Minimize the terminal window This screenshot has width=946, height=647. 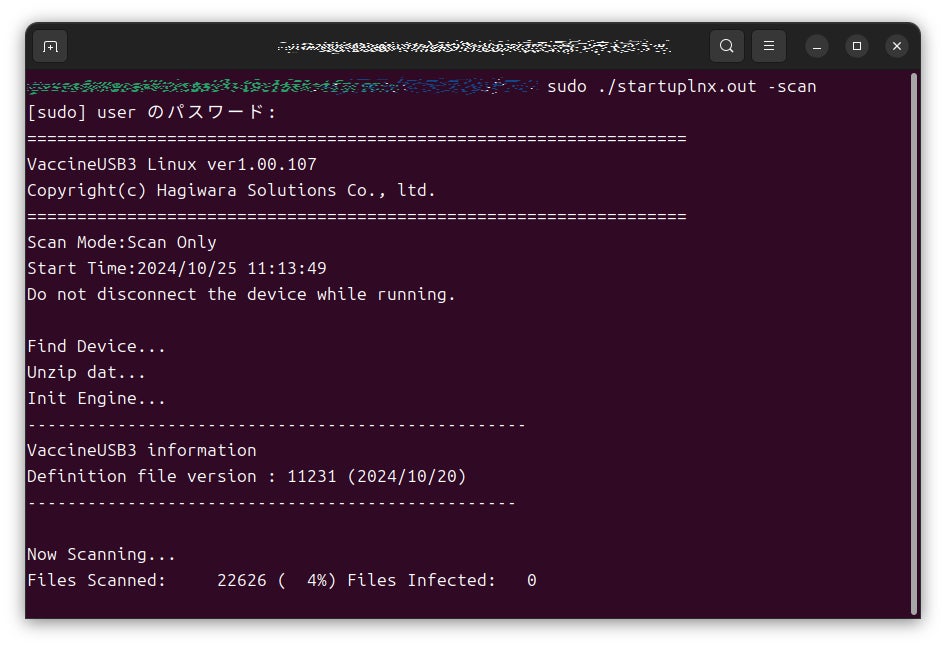tap(817, 46)
